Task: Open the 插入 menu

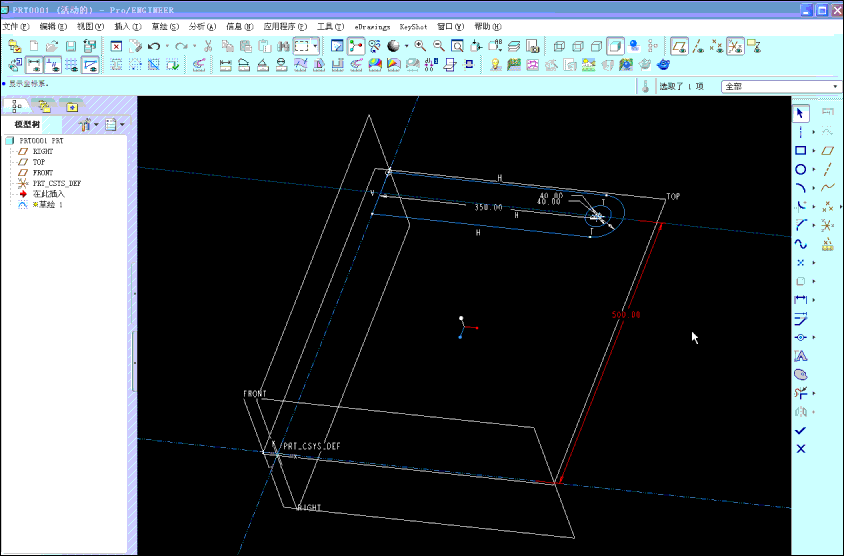Action: [127, 26]
